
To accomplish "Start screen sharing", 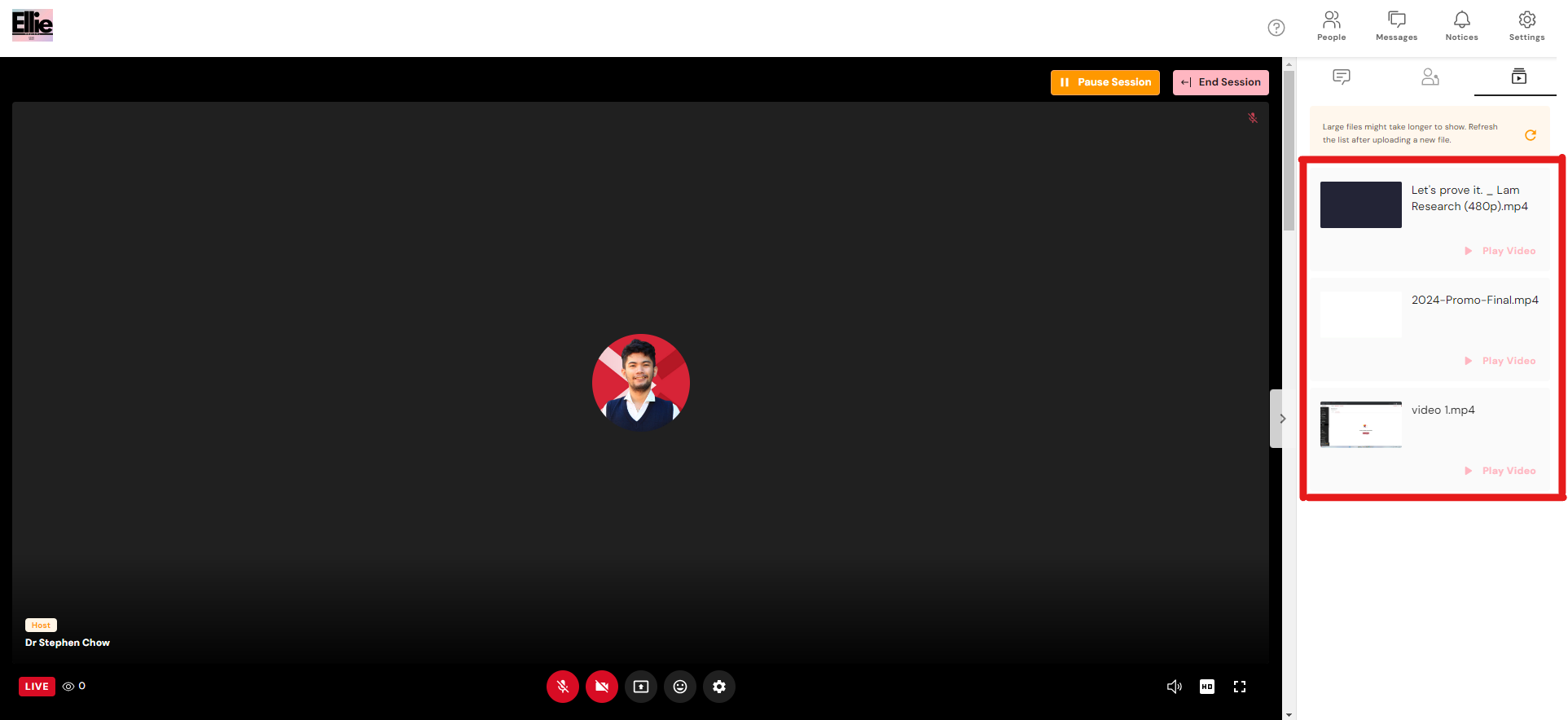I will pyautogui.click(x=641, y=687).
